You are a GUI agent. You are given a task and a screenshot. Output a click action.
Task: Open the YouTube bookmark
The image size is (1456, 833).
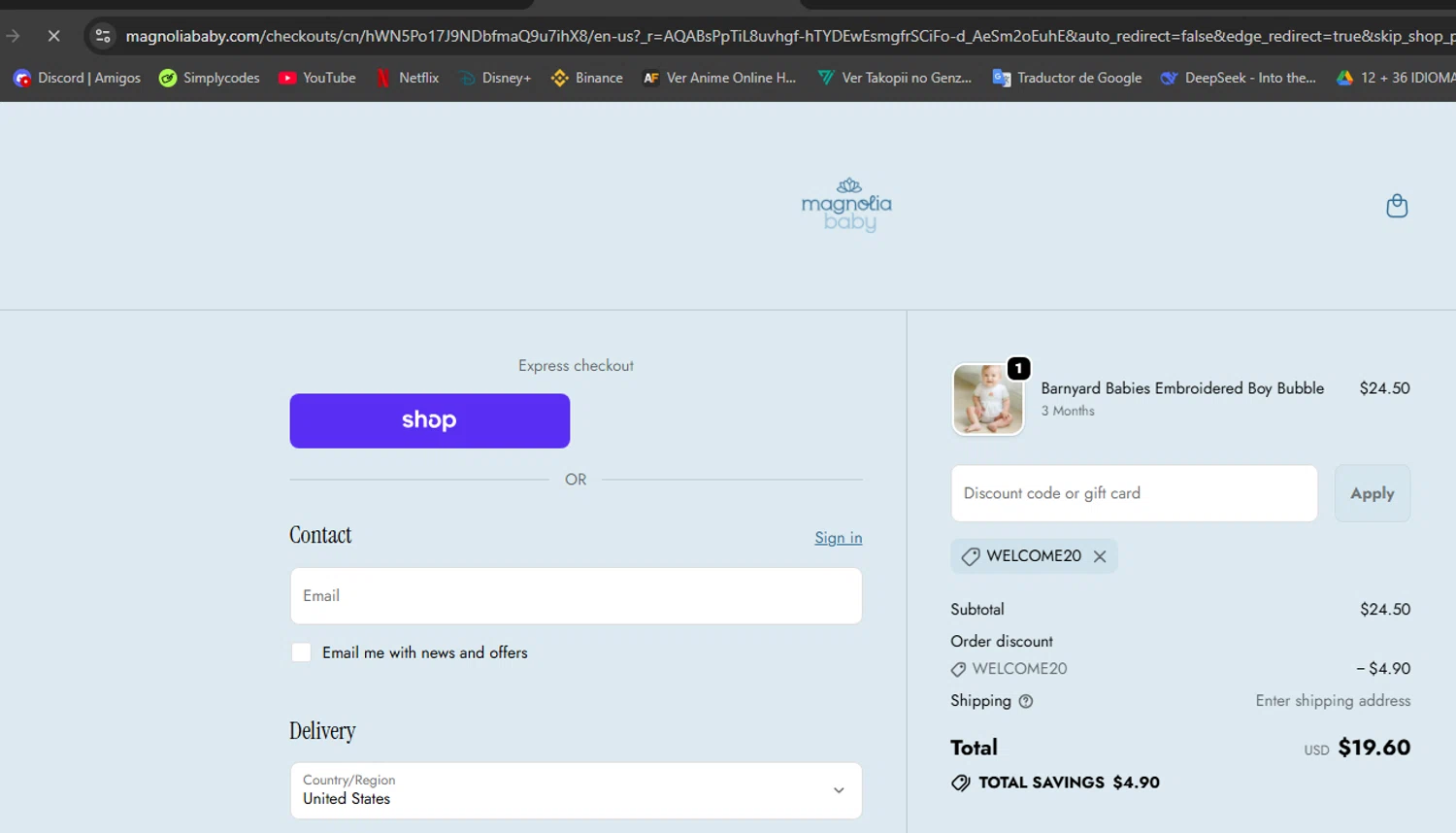[x=316, y=78]
